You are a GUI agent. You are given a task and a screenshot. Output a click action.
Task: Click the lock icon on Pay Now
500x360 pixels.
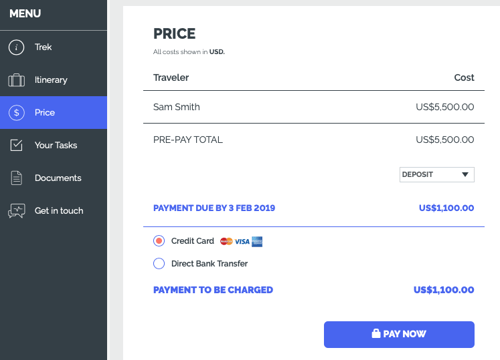(x=376, y=333)
